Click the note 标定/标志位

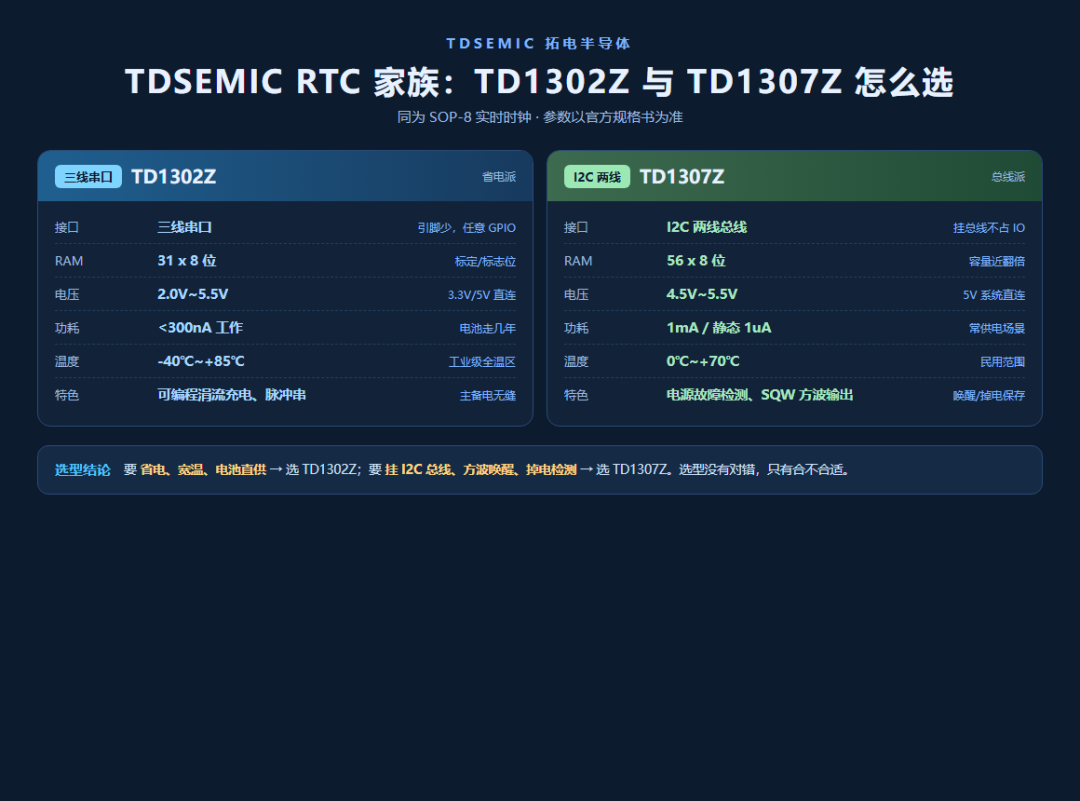(x=485, y=262)
